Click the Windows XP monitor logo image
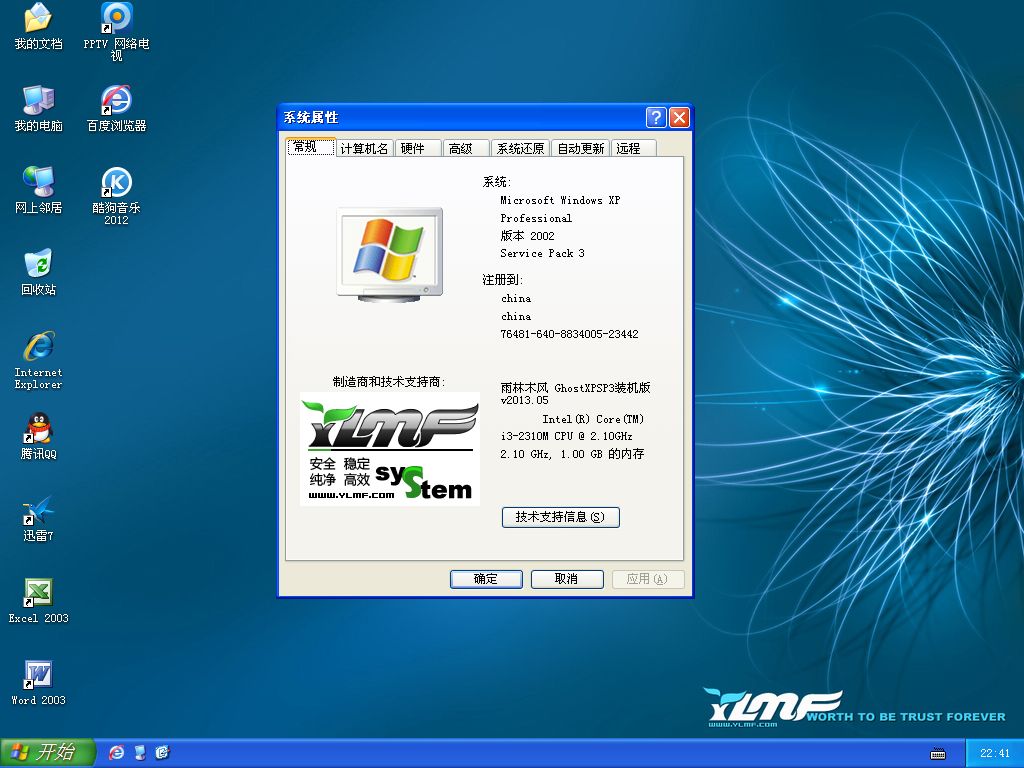 [390, 255]
